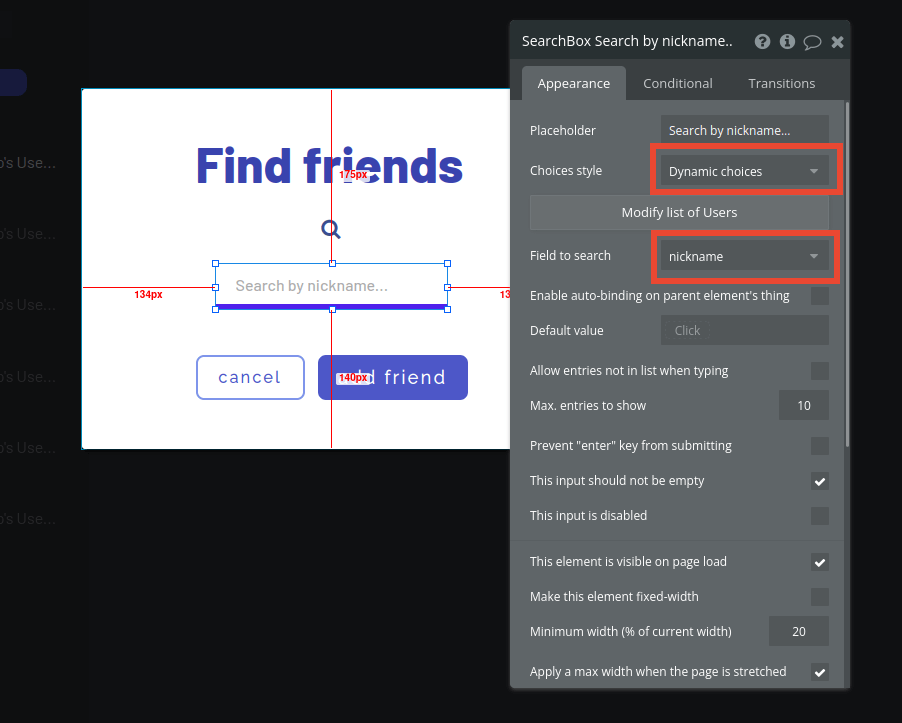Select the magnifying glass icon on the canvas
This screenshot has height=723, width=902.
(x=330, y=228)
